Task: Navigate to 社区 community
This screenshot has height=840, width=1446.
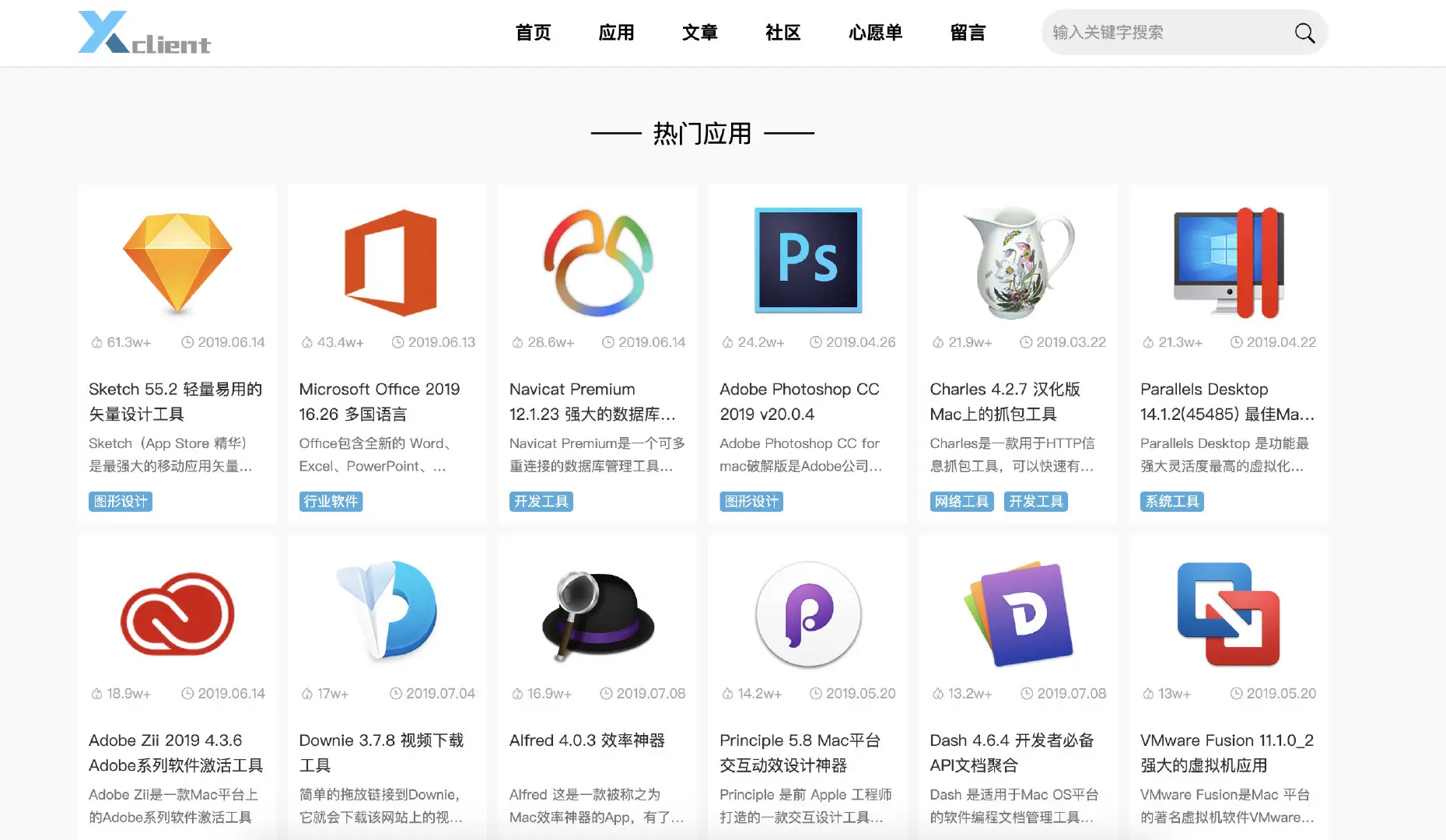Action: 783,33
